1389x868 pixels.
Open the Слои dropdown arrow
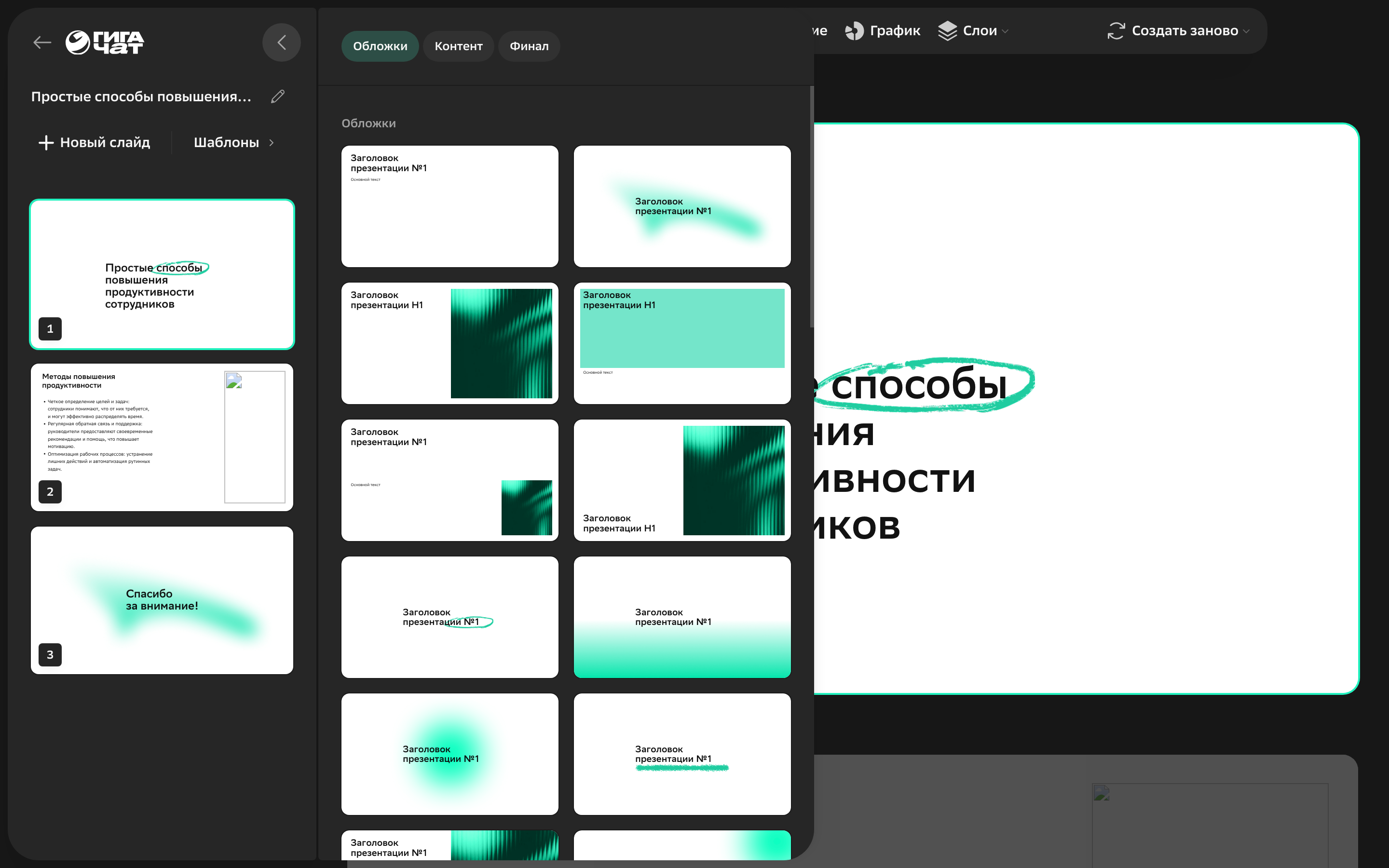[1005, 31]
